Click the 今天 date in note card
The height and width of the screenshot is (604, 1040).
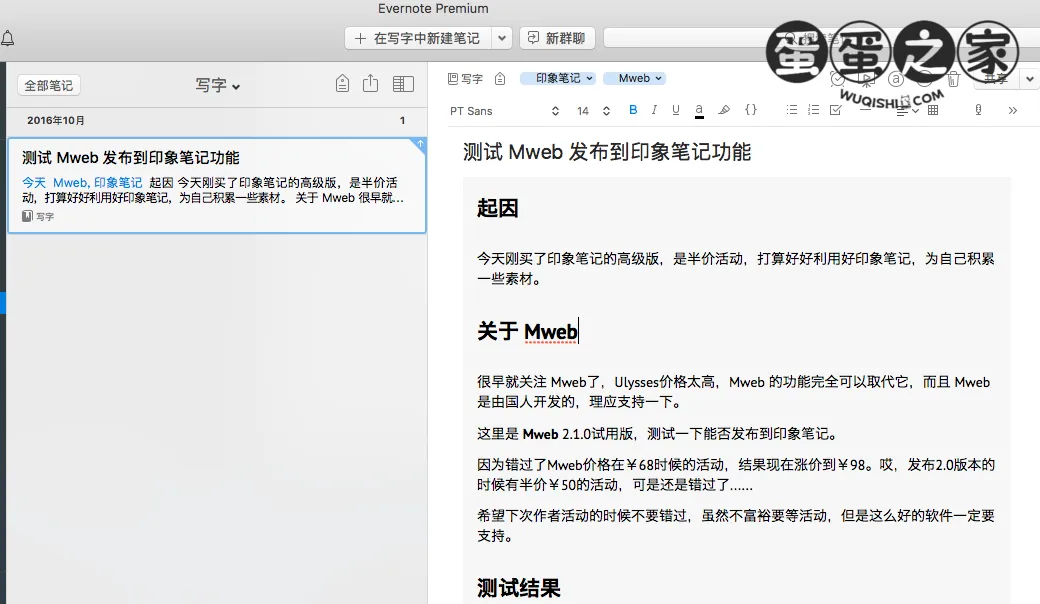34,182
